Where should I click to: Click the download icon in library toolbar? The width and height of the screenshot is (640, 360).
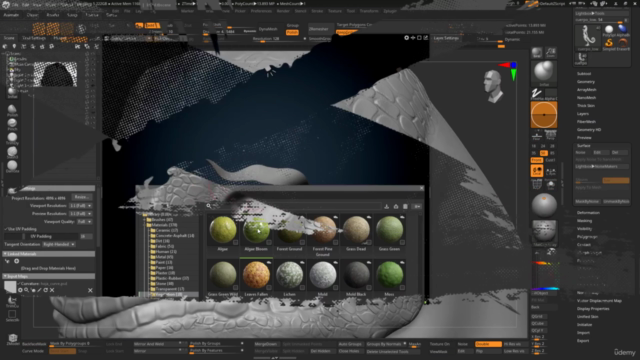387,207
